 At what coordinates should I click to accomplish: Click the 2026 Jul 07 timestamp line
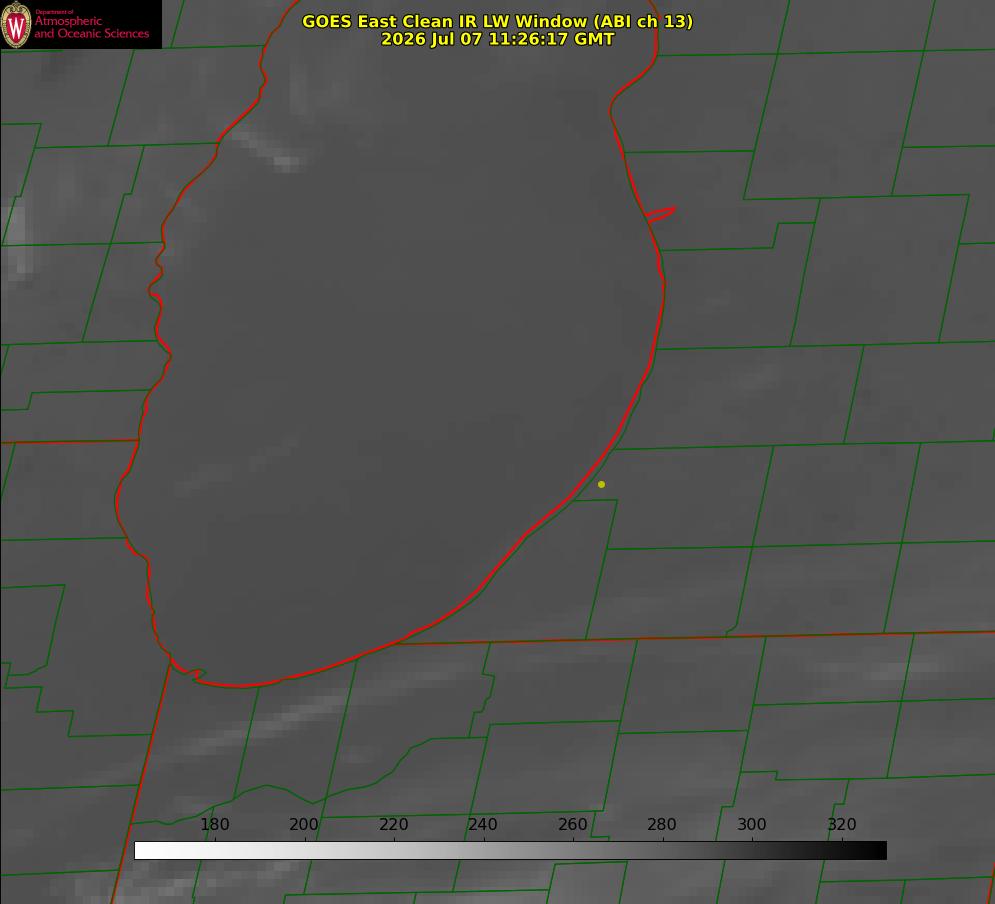tap(497, 39)
